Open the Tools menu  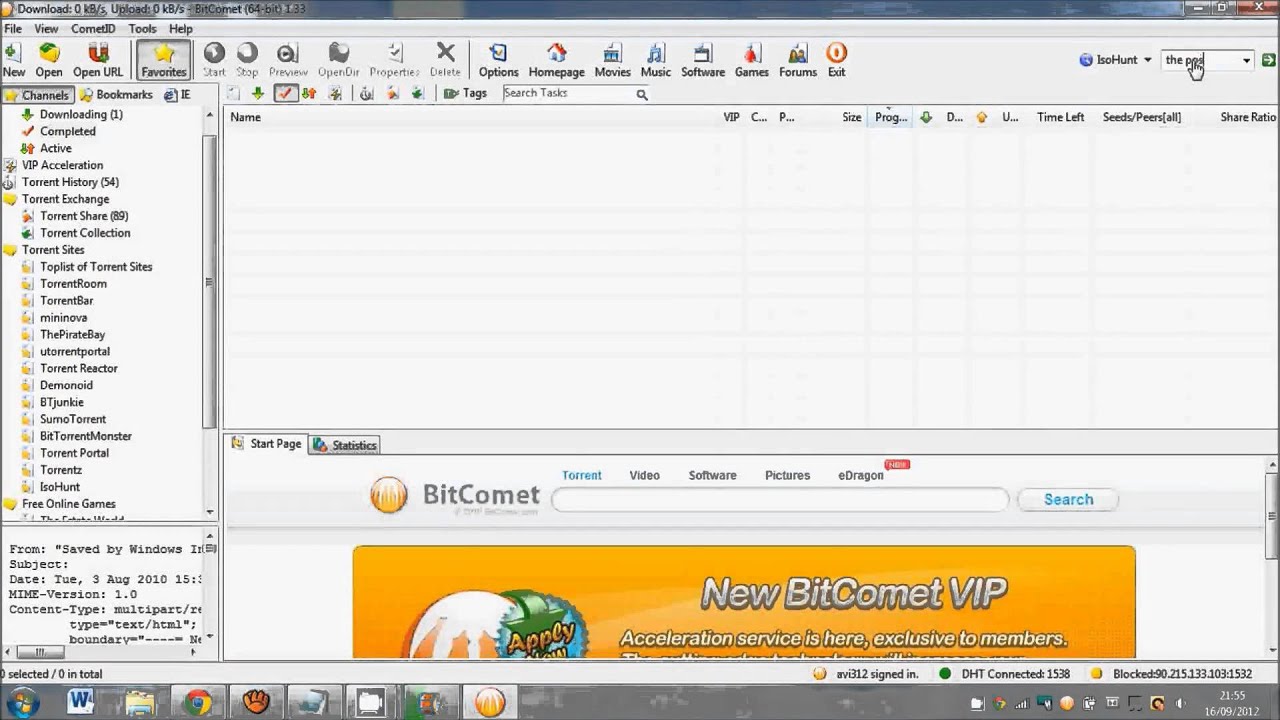(x=142, y=29)
